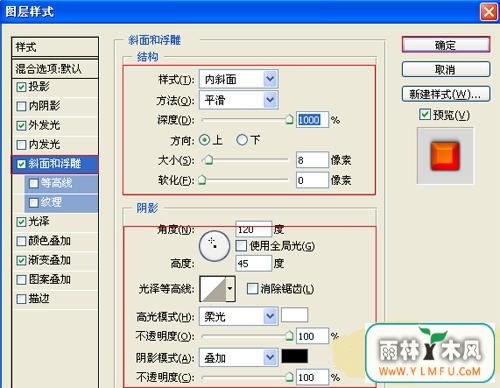
Task: Enable the 内阴影 checkbox
Action: [21, 106]
